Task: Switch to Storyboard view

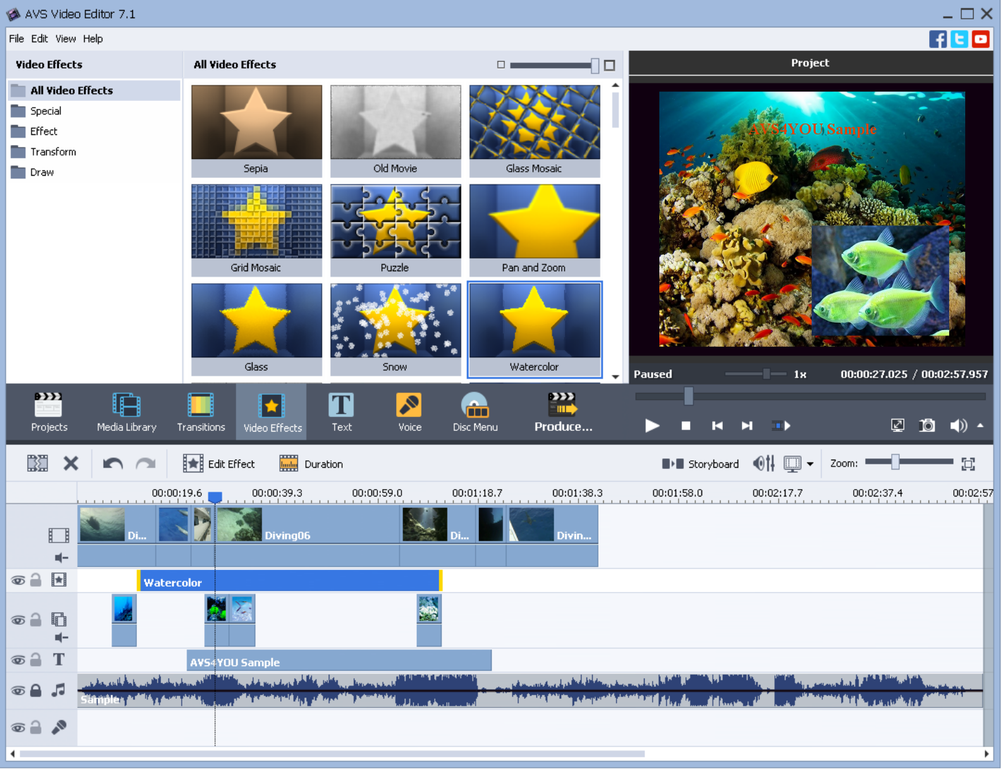Action: click(x=700, y=463)
